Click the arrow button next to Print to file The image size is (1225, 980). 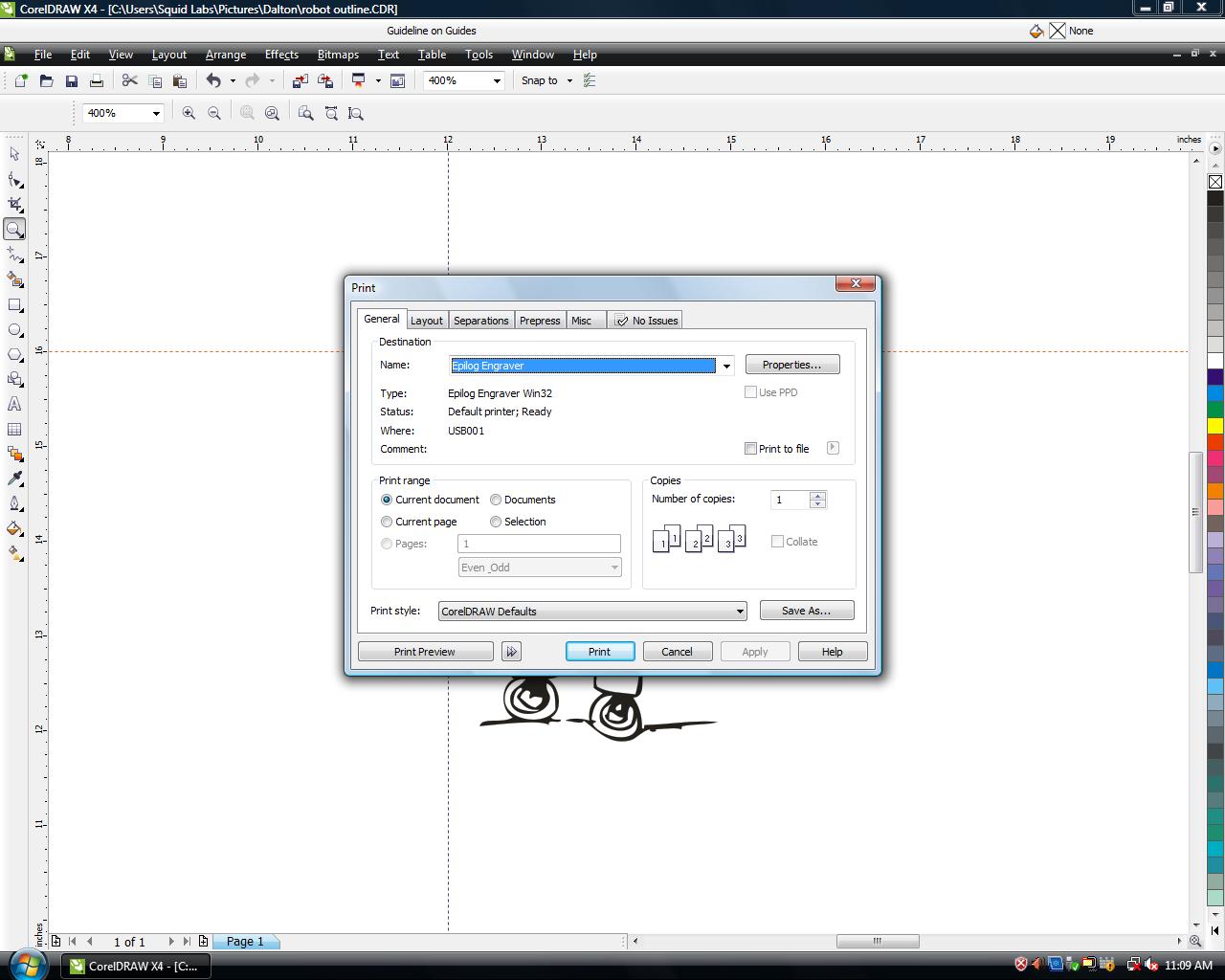833,448
